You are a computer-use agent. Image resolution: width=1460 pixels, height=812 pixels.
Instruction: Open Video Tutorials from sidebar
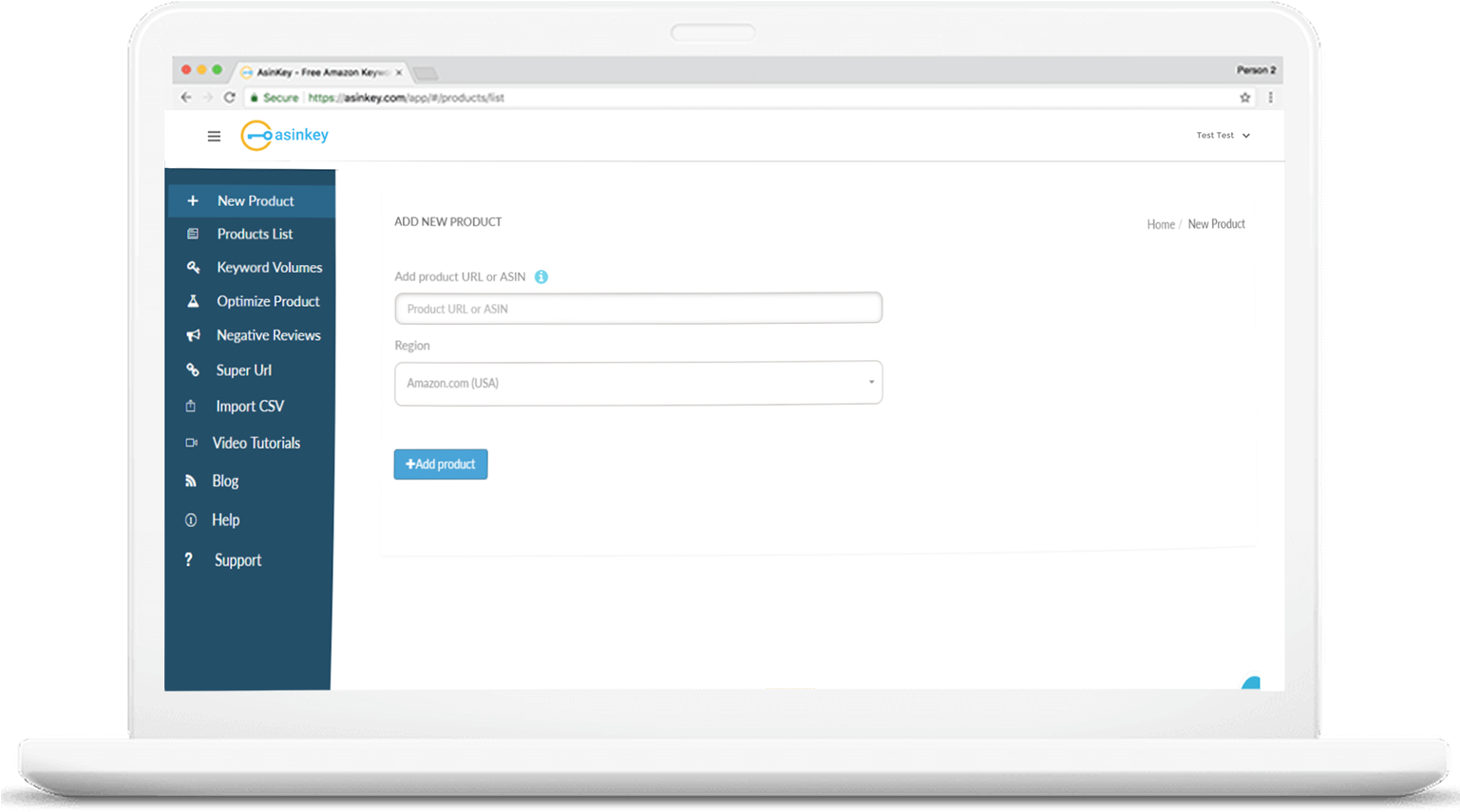[256, 444]
